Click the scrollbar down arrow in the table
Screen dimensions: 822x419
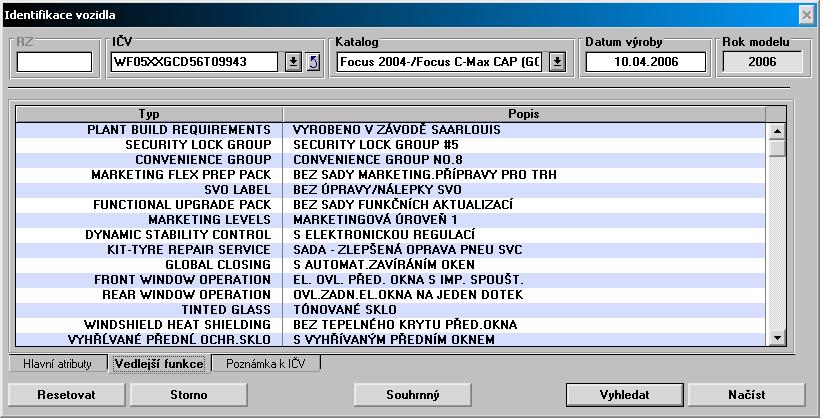click(776, 340)
